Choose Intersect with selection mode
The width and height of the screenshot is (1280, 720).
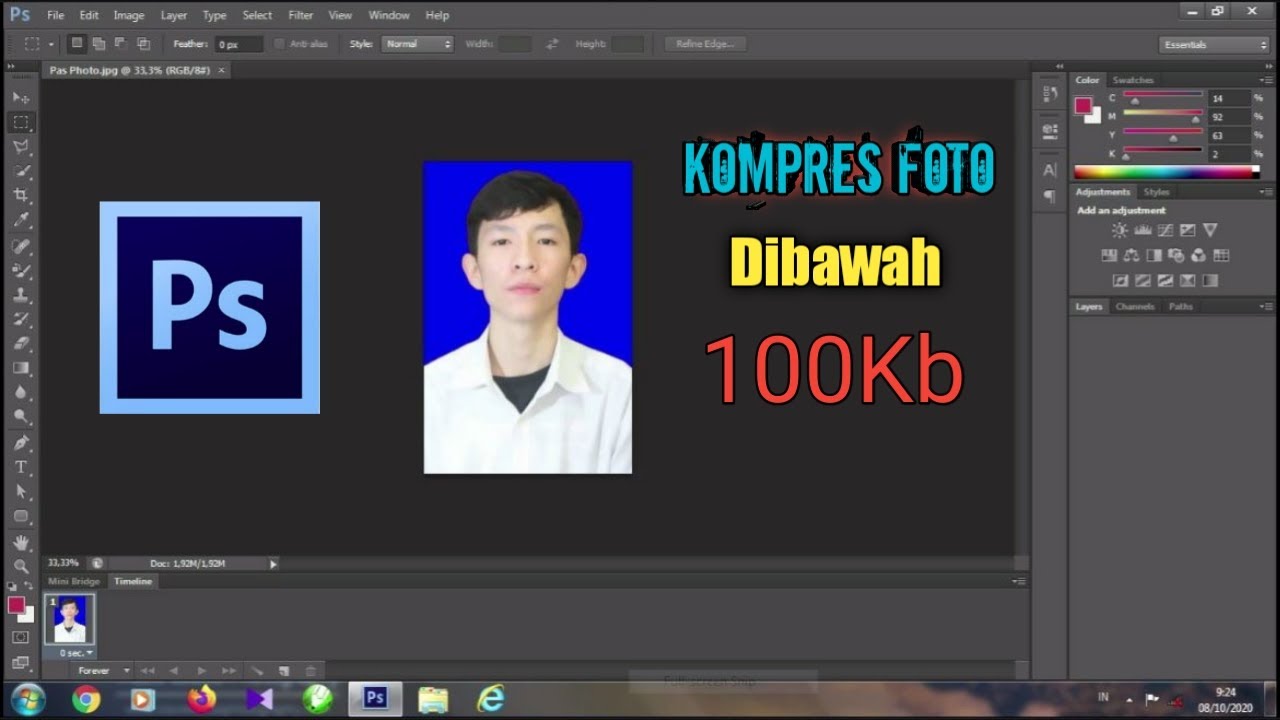144,44
